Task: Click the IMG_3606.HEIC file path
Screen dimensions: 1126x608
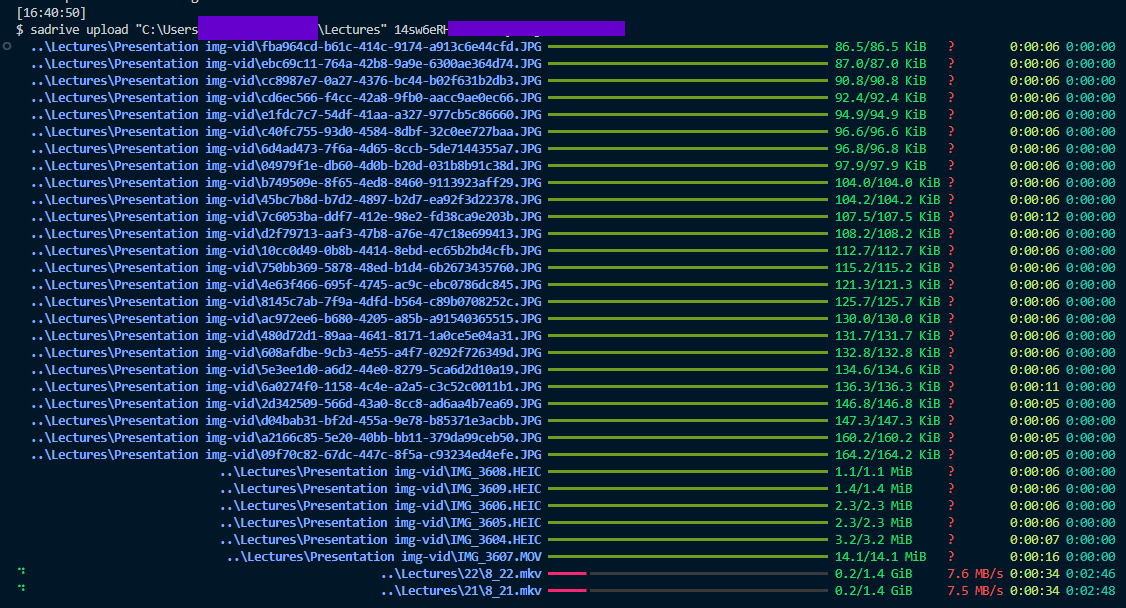Action: 381,505
